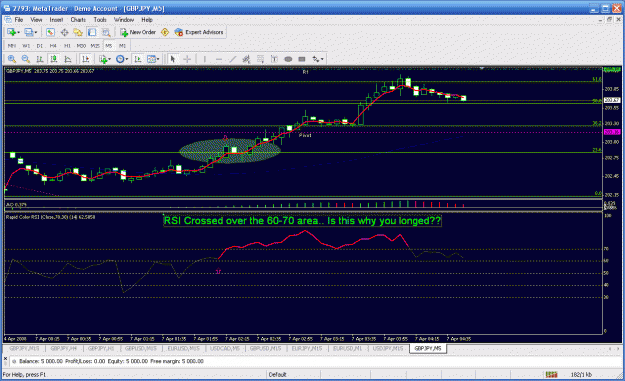The image size is (625, 381).
Task: Switch to the EURUSD,M1 chart tab
Action: coord(347,348)
